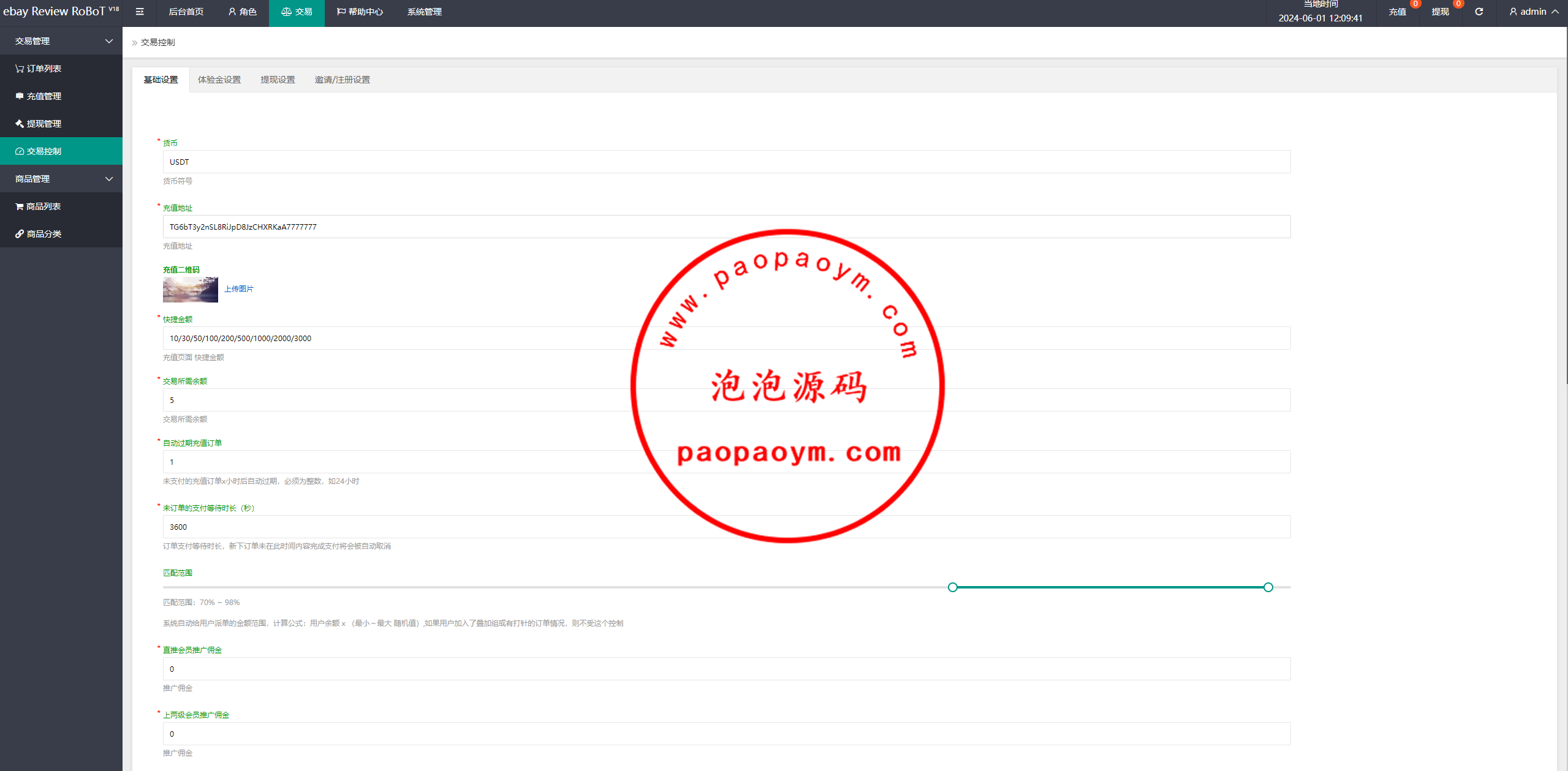Click the 充值二维码 image thumbnail

[191, 290]
